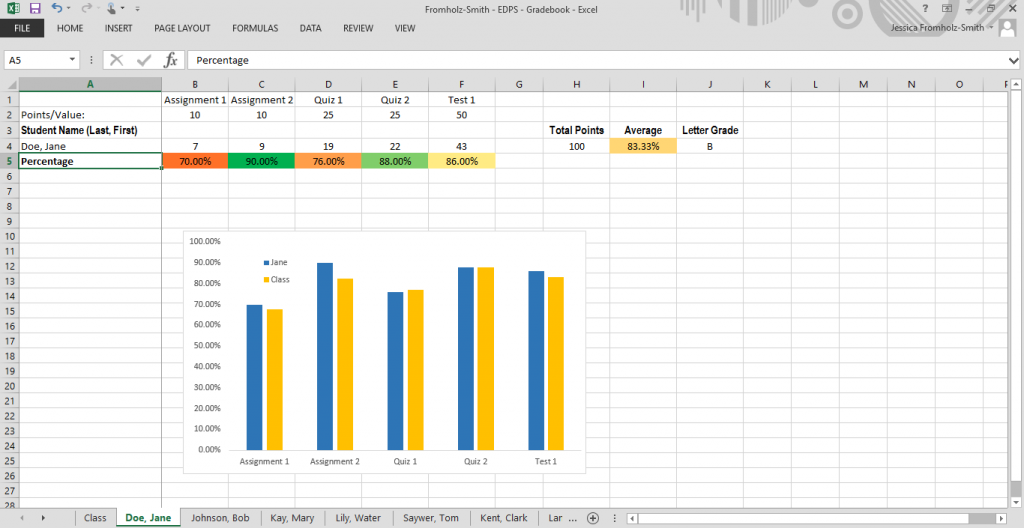Click the Undo arrow icon
Viewport: 1024px width, 528px height.
(x=57, y=8)
